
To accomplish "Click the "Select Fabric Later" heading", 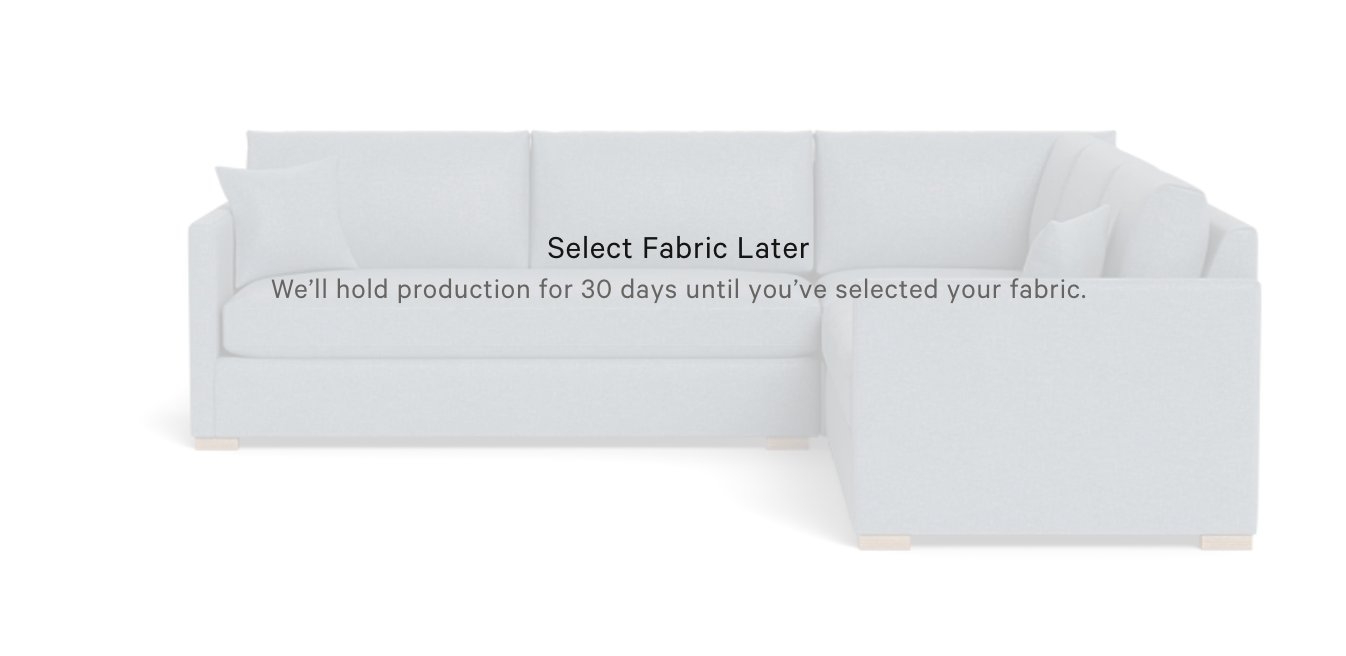I will point(678,247).
